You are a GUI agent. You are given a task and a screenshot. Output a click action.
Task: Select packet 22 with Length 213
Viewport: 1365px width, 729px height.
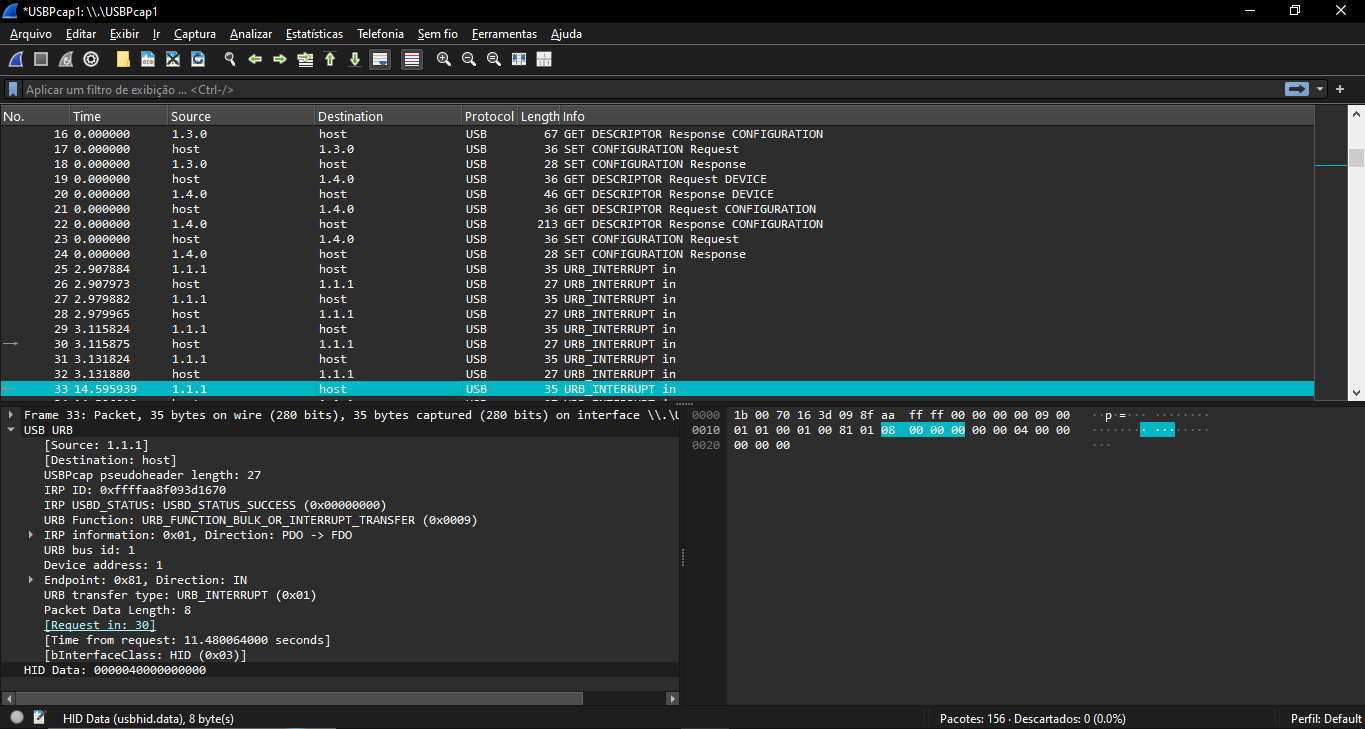point(657,224)
